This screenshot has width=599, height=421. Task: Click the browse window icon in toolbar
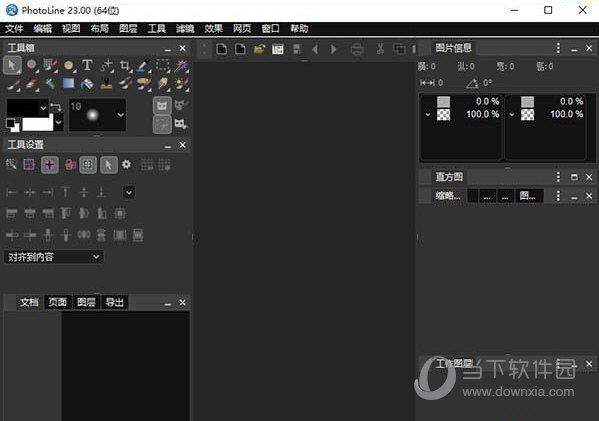pos(278,49)
